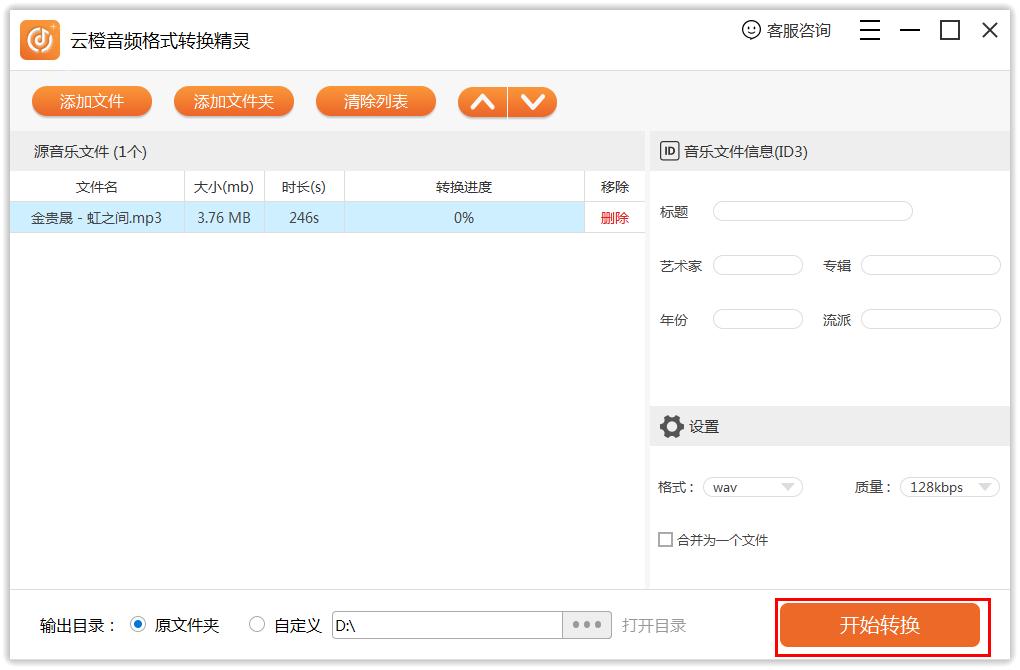Clear the list with the 清除列表 button
Image resolution: width=1020 pixels, height=670 pixels.
375,101
